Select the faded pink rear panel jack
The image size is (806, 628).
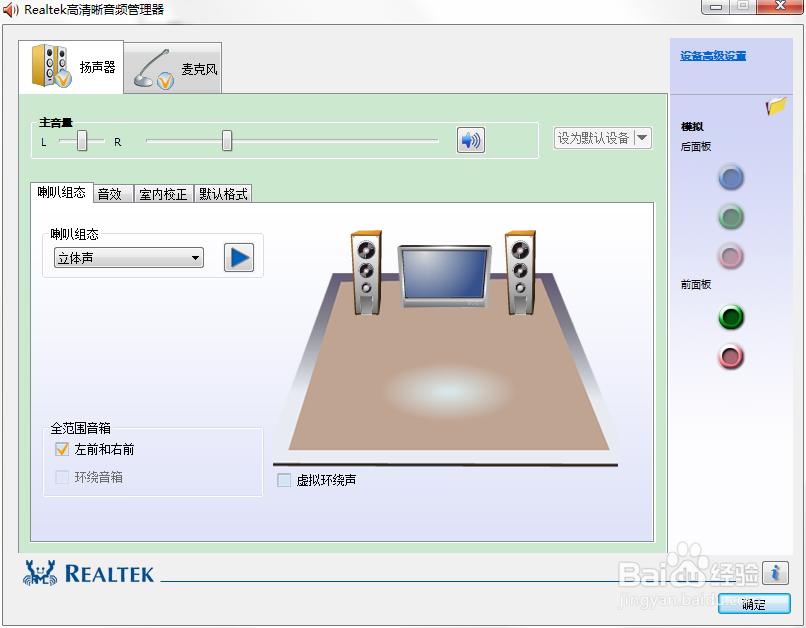[730, 256]
